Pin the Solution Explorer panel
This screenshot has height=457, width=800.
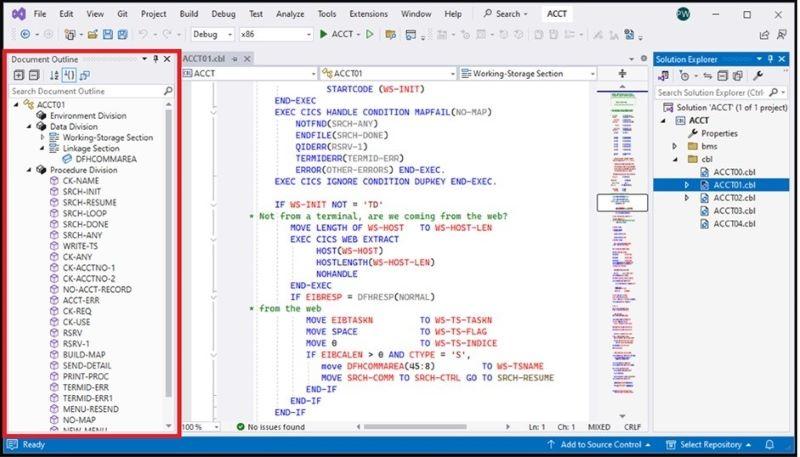pyautogui.click(x=770, y=59)
